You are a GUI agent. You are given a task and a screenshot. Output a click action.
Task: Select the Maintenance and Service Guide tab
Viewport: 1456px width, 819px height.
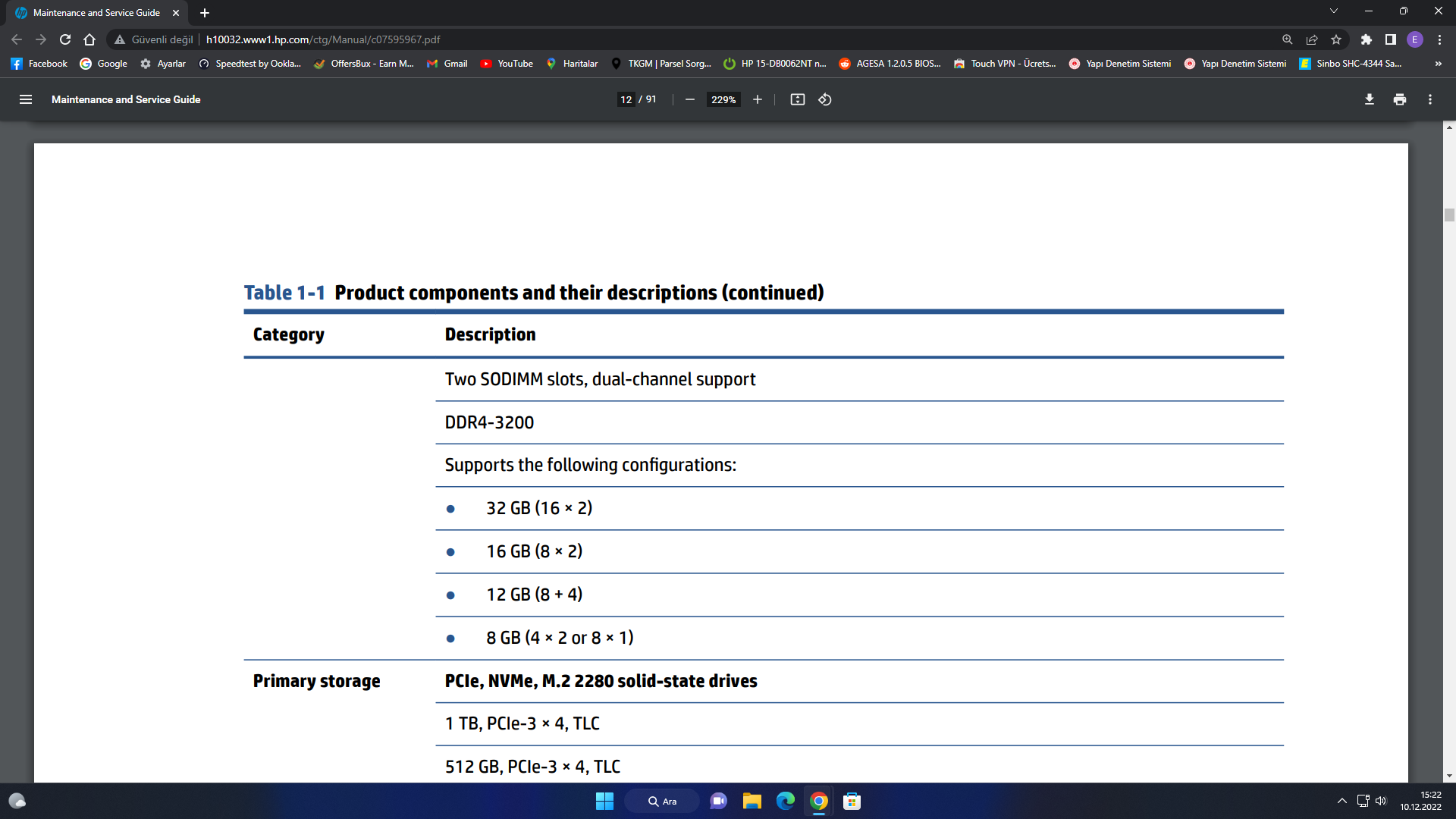click(x=96, y=13)
